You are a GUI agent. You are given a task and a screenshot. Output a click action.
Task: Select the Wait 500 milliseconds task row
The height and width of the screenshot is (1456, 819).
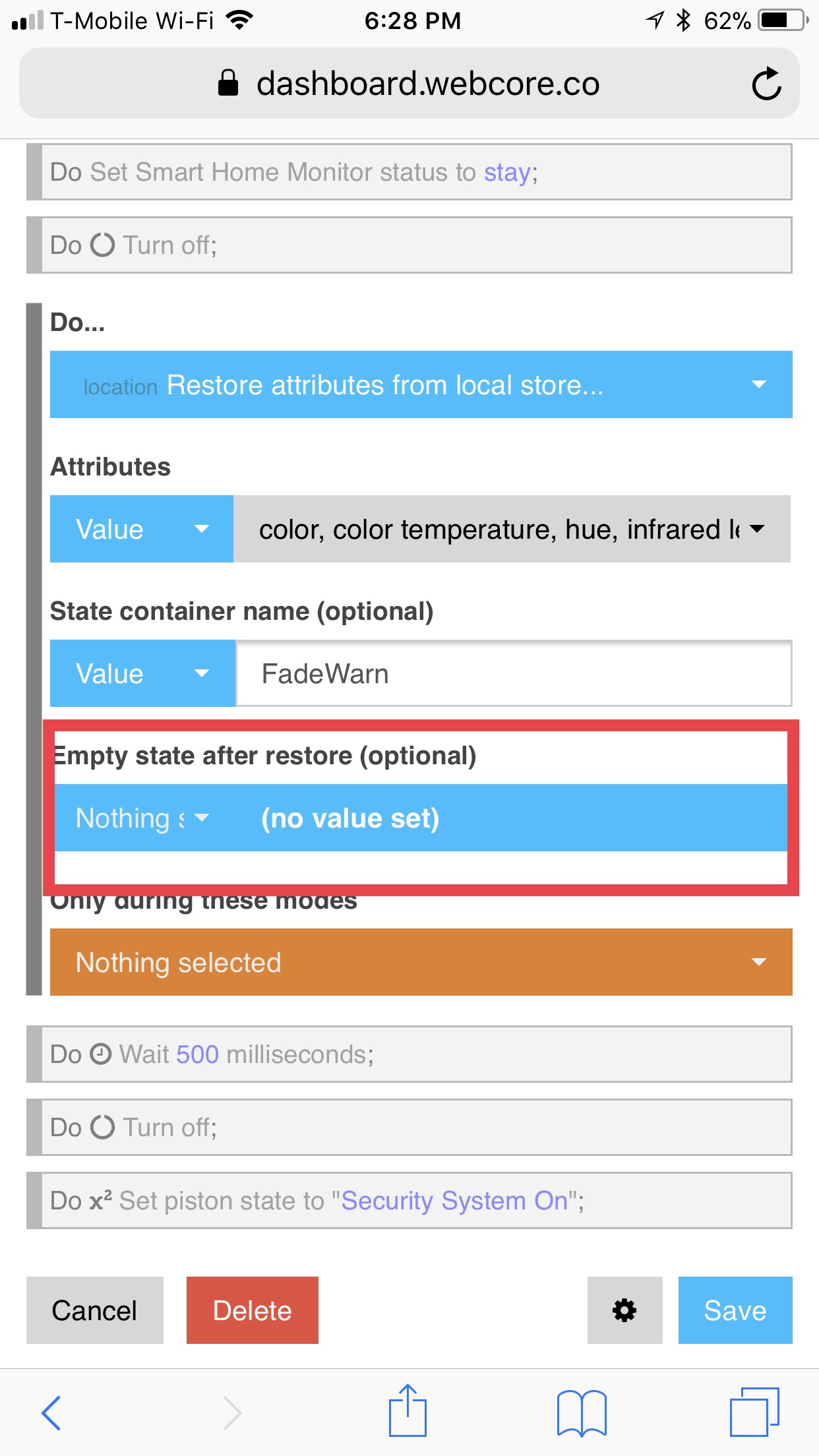[409, 1054]
